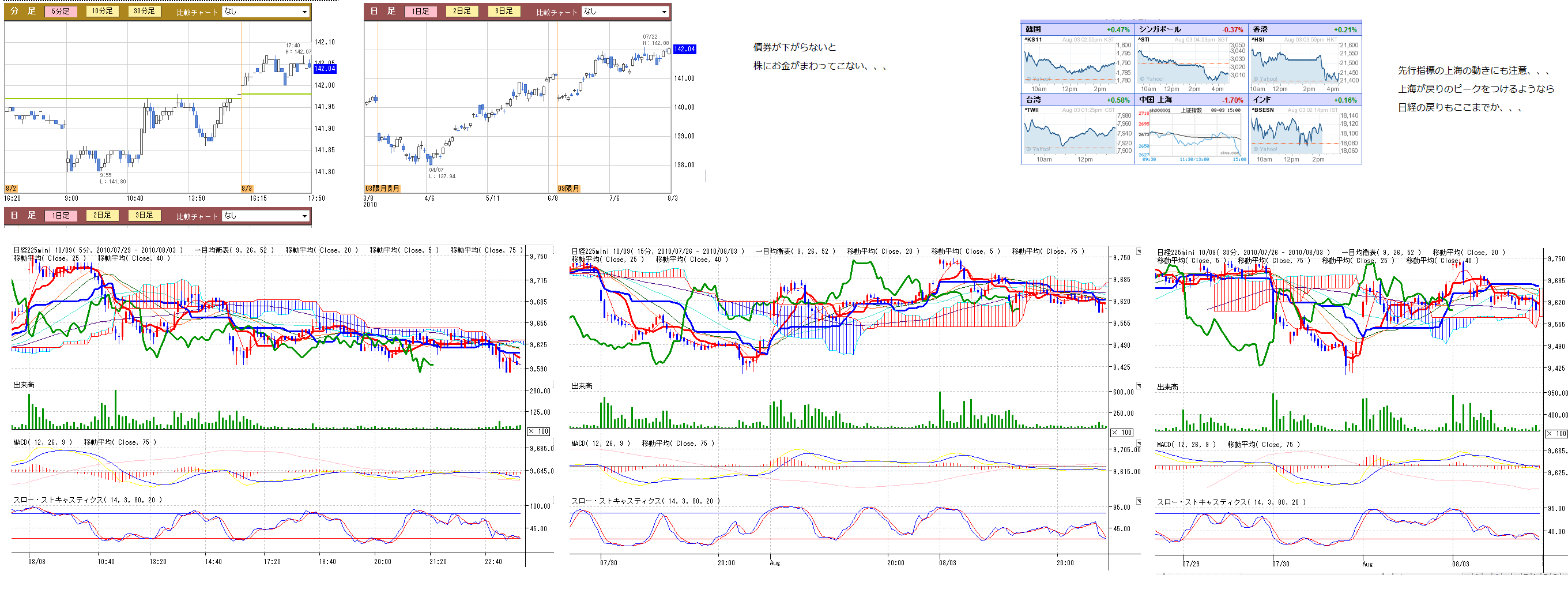Select 5分足 interval in the 分足 bar
Image resolution: width=1568 pixels, height=601 pixels.
pos(61,11)
